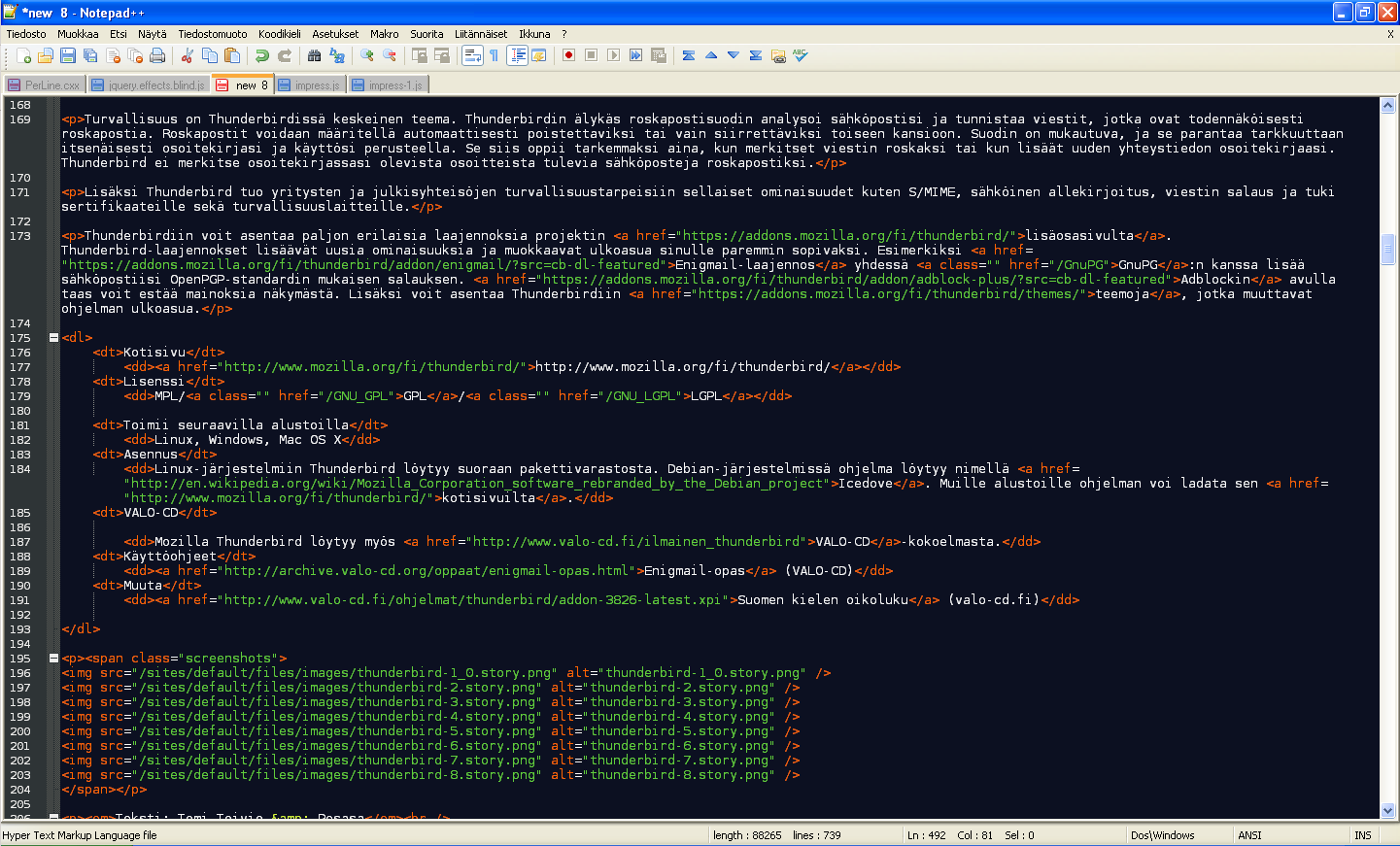Click the 'length : 88265' status text
The width and height of the screenshot is (1400, 846).
point(747,835)
